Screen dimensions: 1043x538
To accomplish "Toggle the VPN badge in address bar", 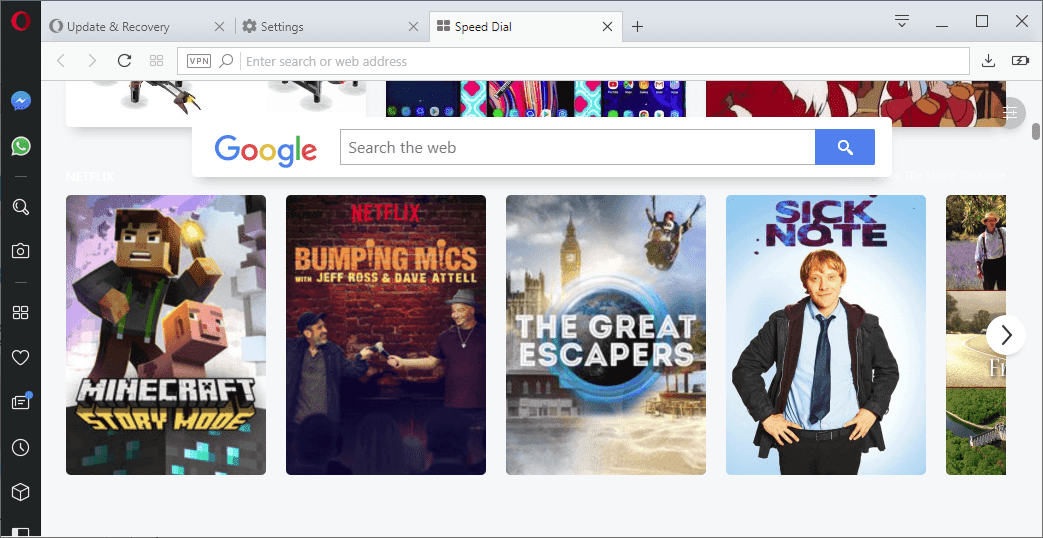I will point(199,61).
